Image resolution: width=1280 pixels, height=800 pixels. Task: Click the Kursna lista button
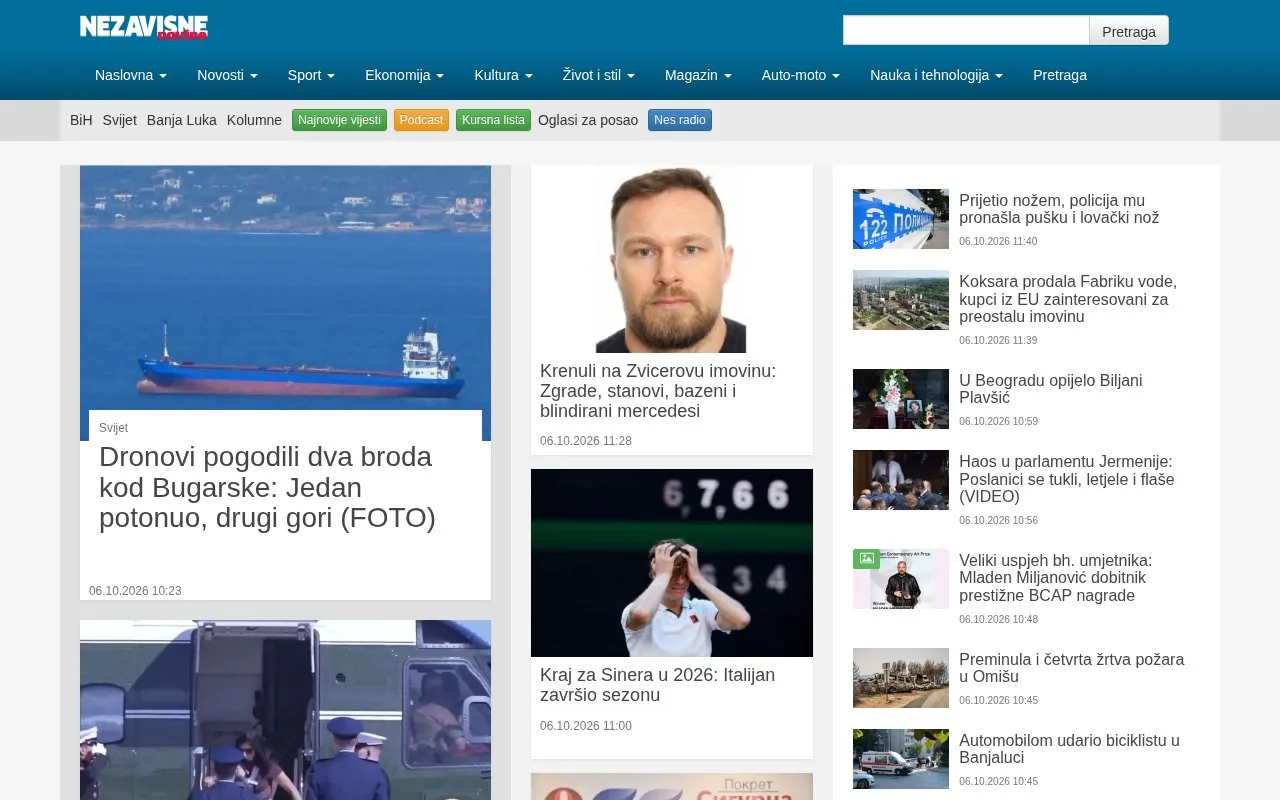point(493,120)
